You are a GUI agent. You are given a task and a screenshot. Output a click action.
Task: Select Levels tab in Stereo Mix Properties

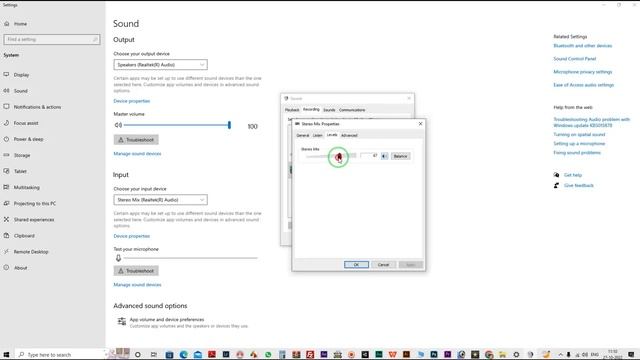click(x=332, y=135)
